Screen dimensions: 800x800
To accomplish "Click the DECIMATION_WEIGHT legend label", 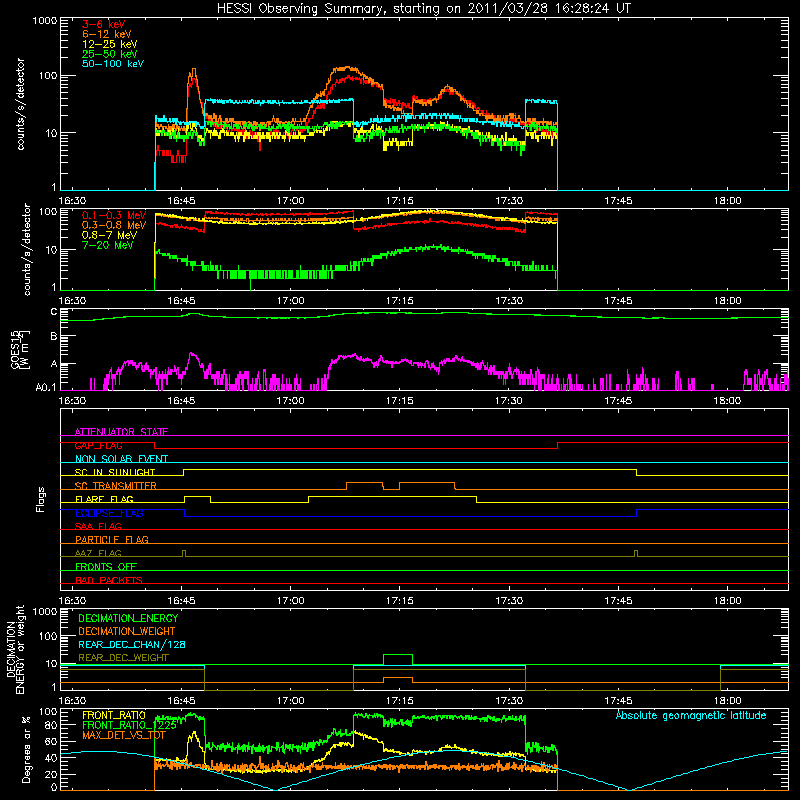I will coord(127,631).
